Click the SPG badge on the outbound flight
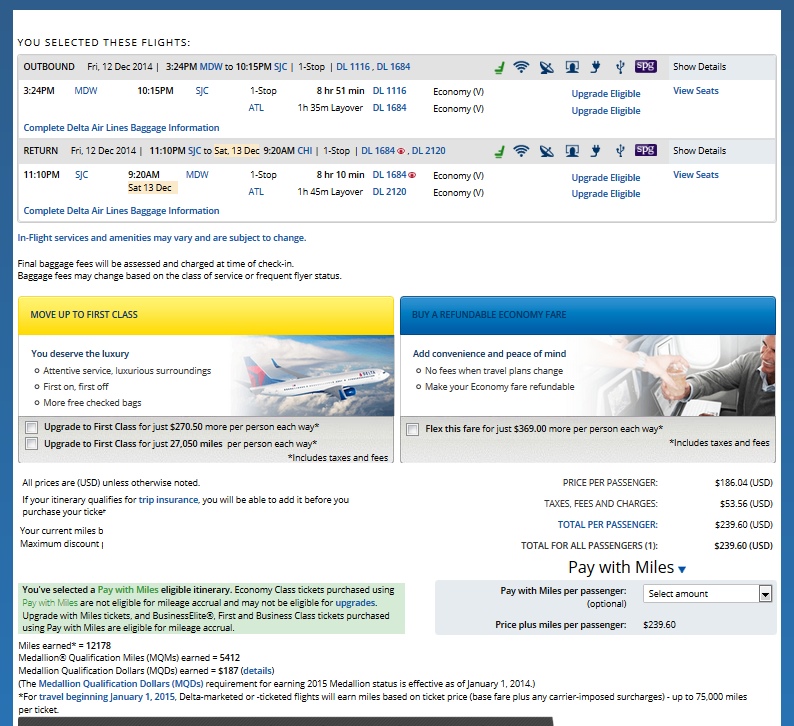This screenshot has width=794, height=726. tap(645, 67)
